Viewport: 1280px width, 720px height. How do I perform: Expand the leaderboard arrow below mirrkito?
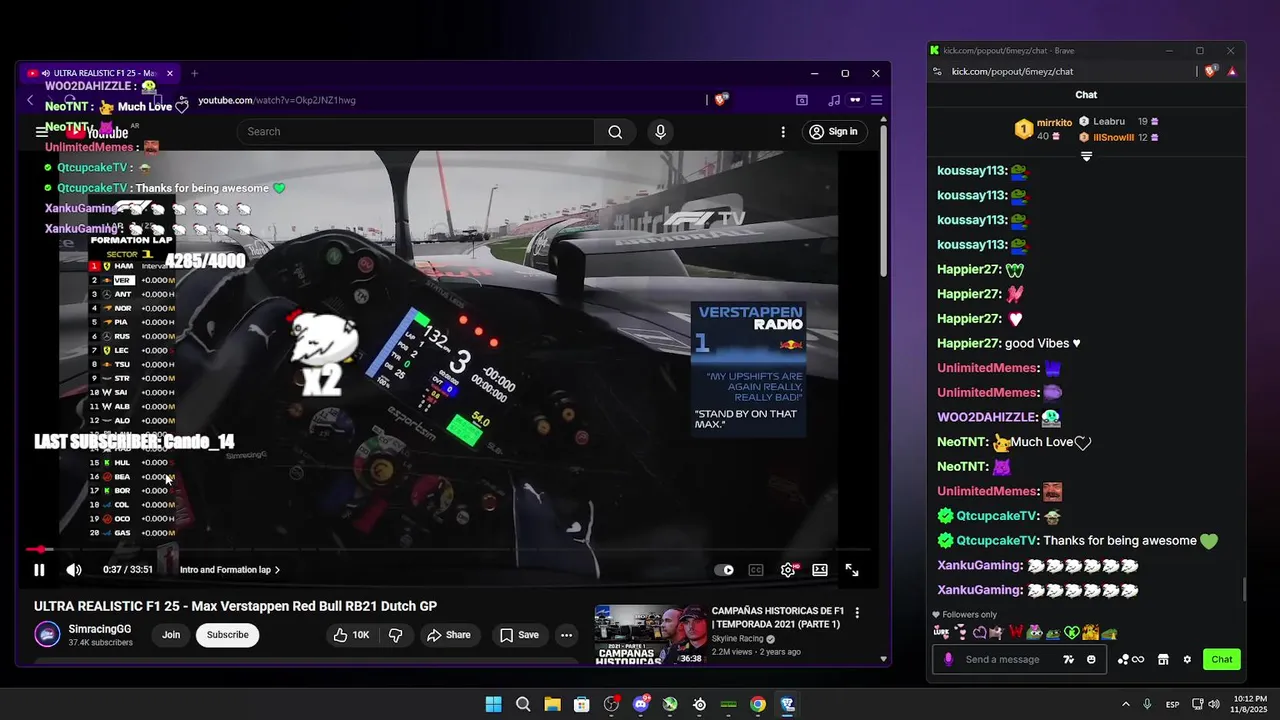click(1086, 156)
